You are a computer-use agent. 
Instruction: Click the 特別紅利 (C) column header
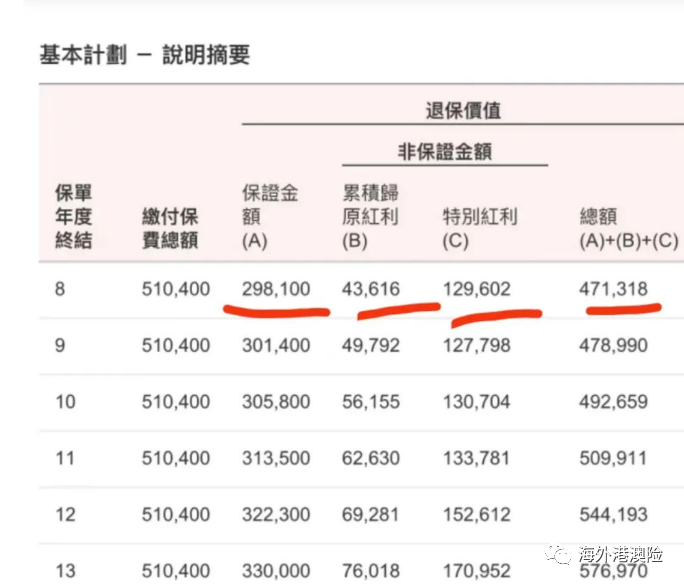tap(480, 229)
